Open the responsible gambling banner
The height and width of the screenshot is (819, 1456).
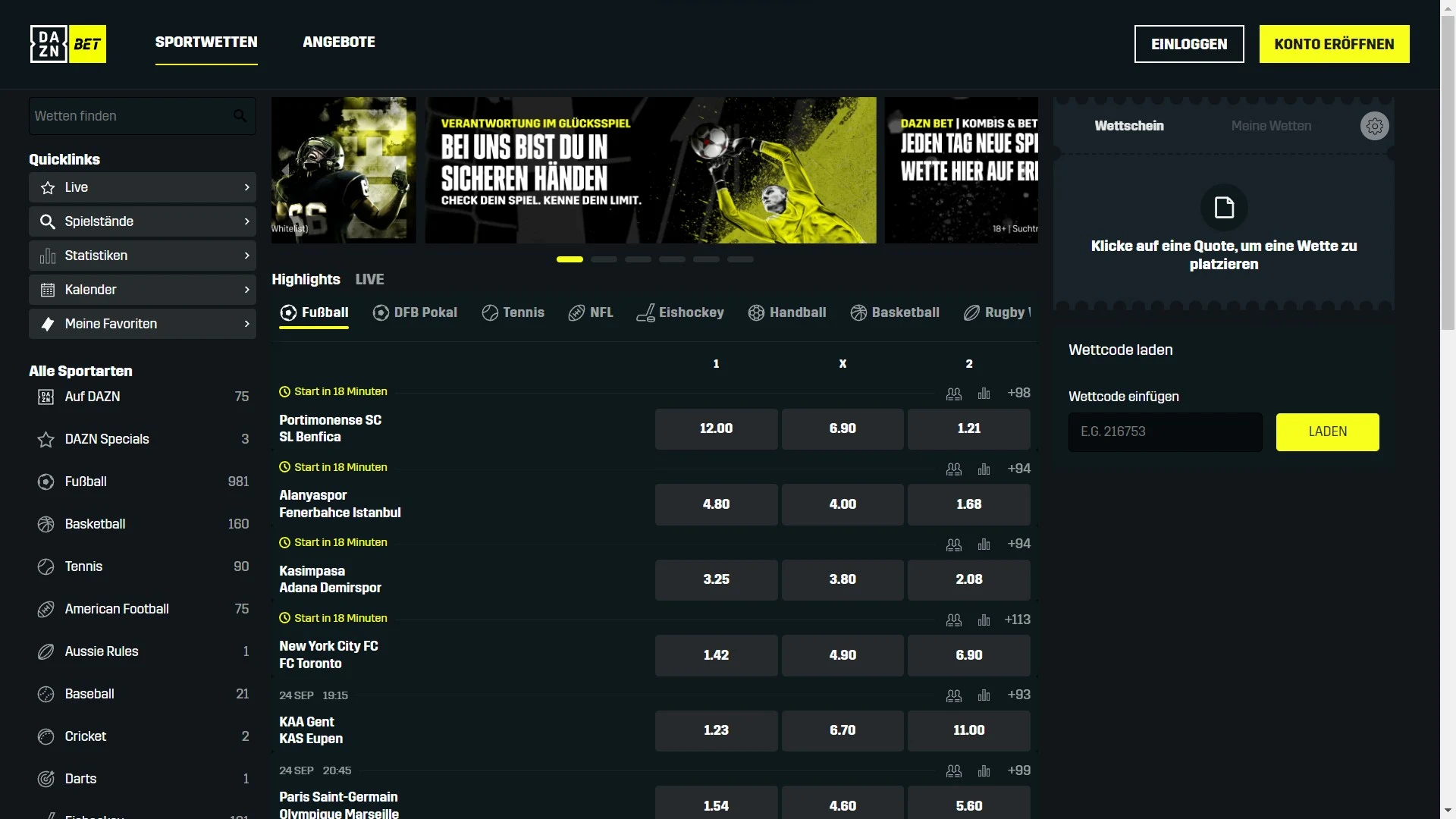point(651,170)
